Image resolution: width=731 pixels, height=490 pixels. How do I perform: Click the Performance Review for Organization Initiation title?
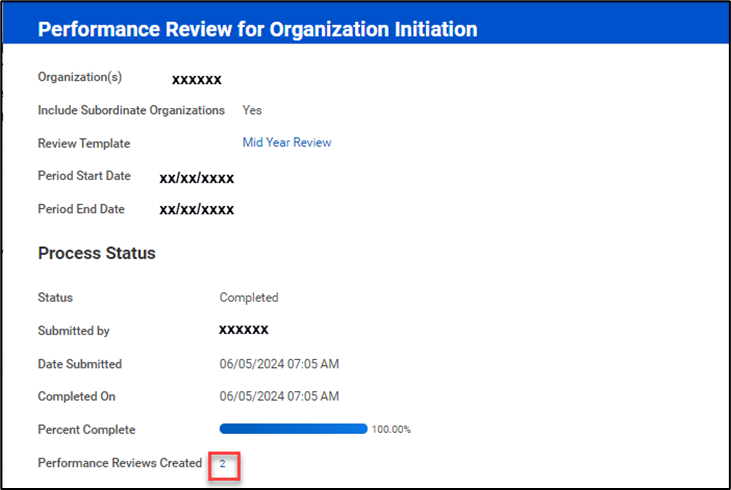click(x=257, y=29)
